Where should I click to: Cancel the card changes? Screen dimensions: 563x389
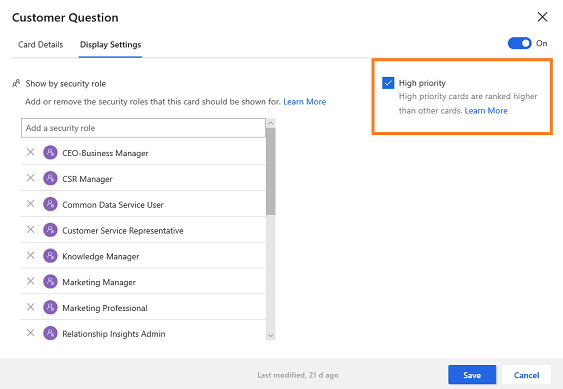[526, 375]
